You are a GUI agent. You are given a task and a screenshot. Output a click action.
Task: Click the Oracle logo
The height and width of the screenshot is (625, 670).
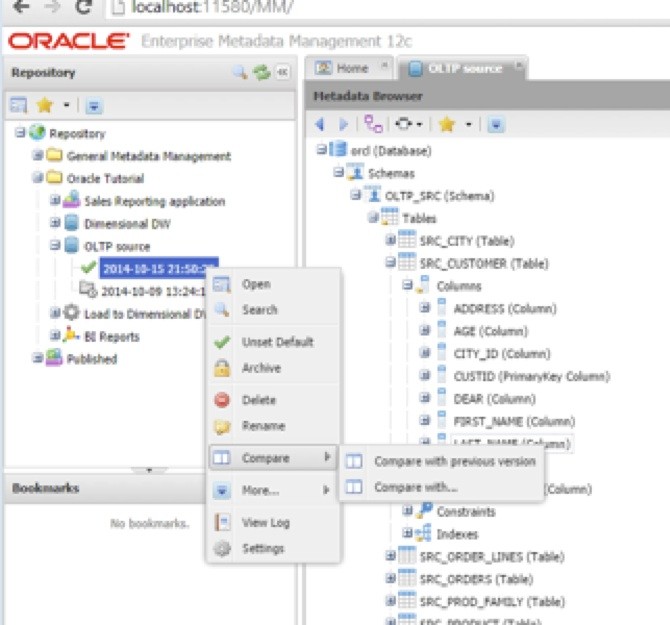pyautogui.click(x=69, y=41)
